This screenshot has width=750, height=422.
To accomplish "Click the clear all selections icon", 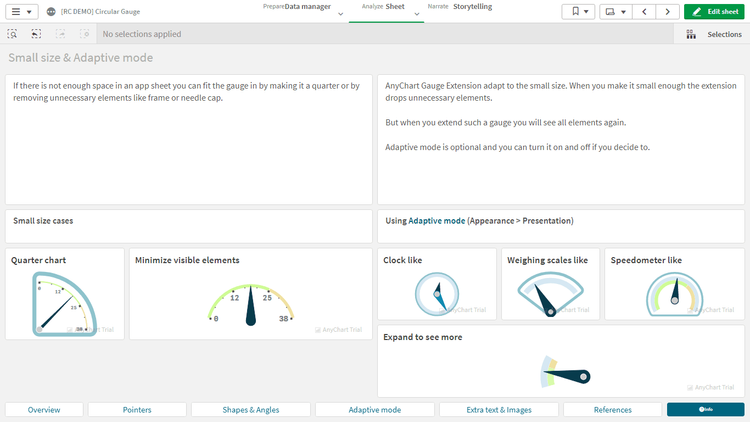I will [x=85, y=34].
